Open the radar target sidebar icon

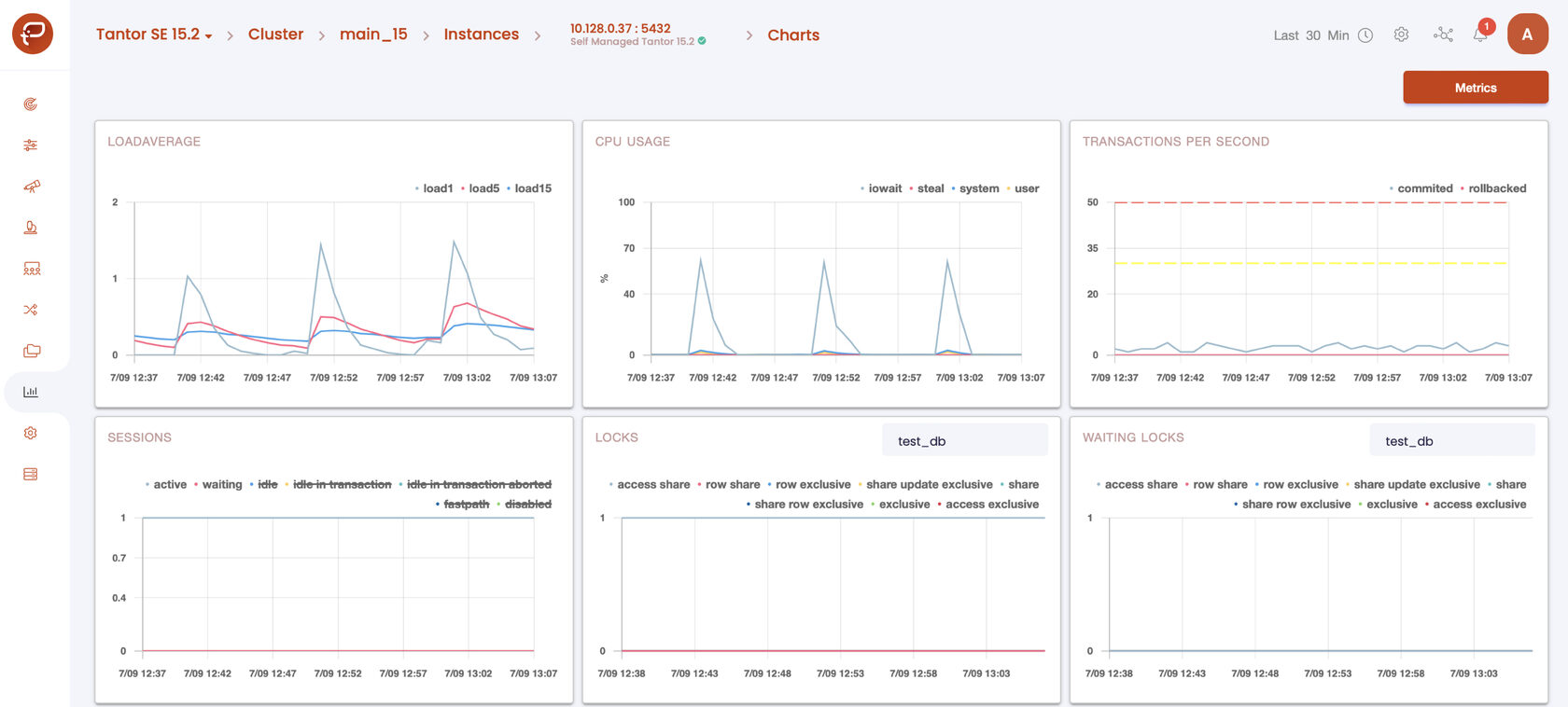31,104
